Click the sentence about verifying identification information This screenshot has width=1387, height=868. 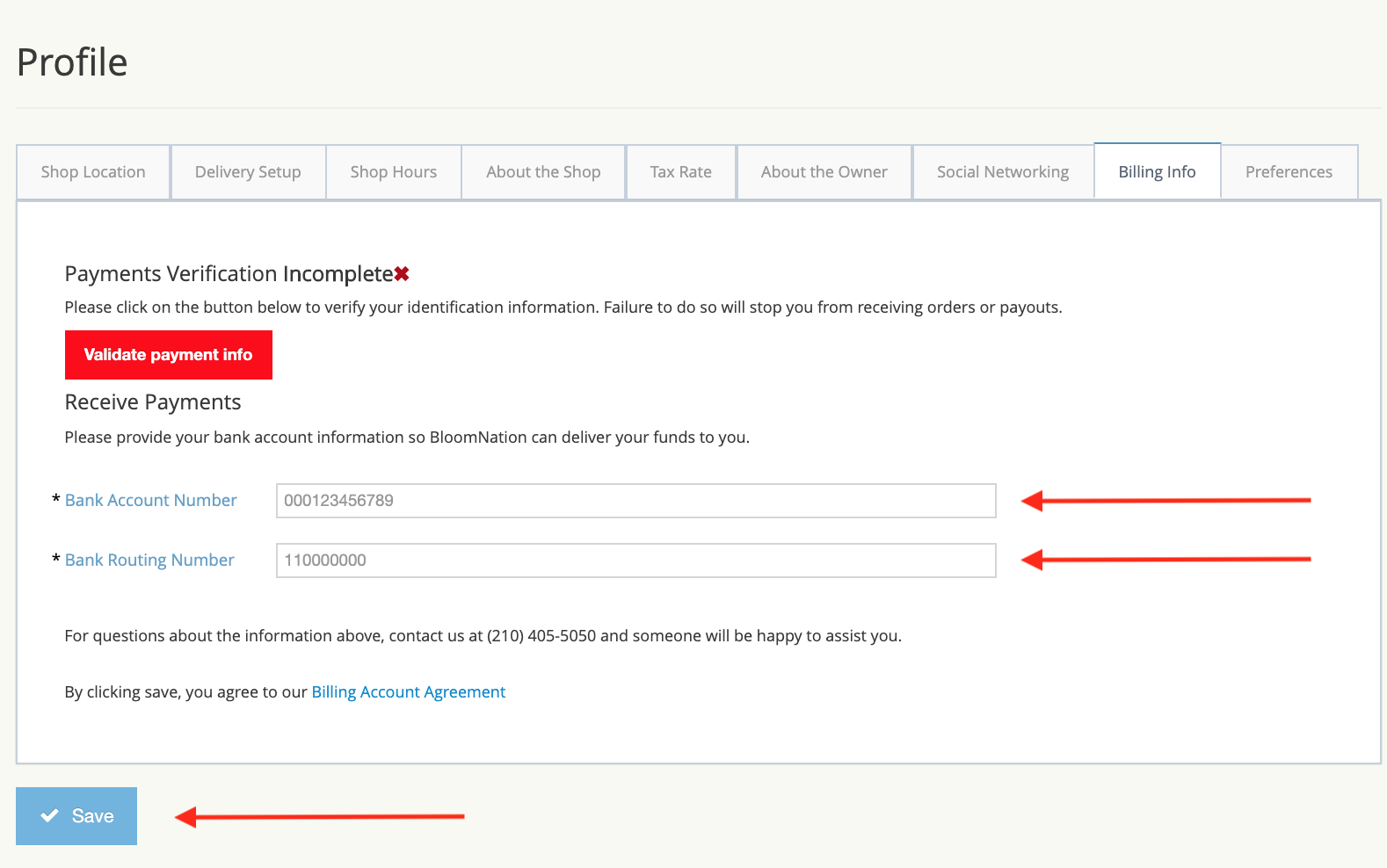pos(563,307)
